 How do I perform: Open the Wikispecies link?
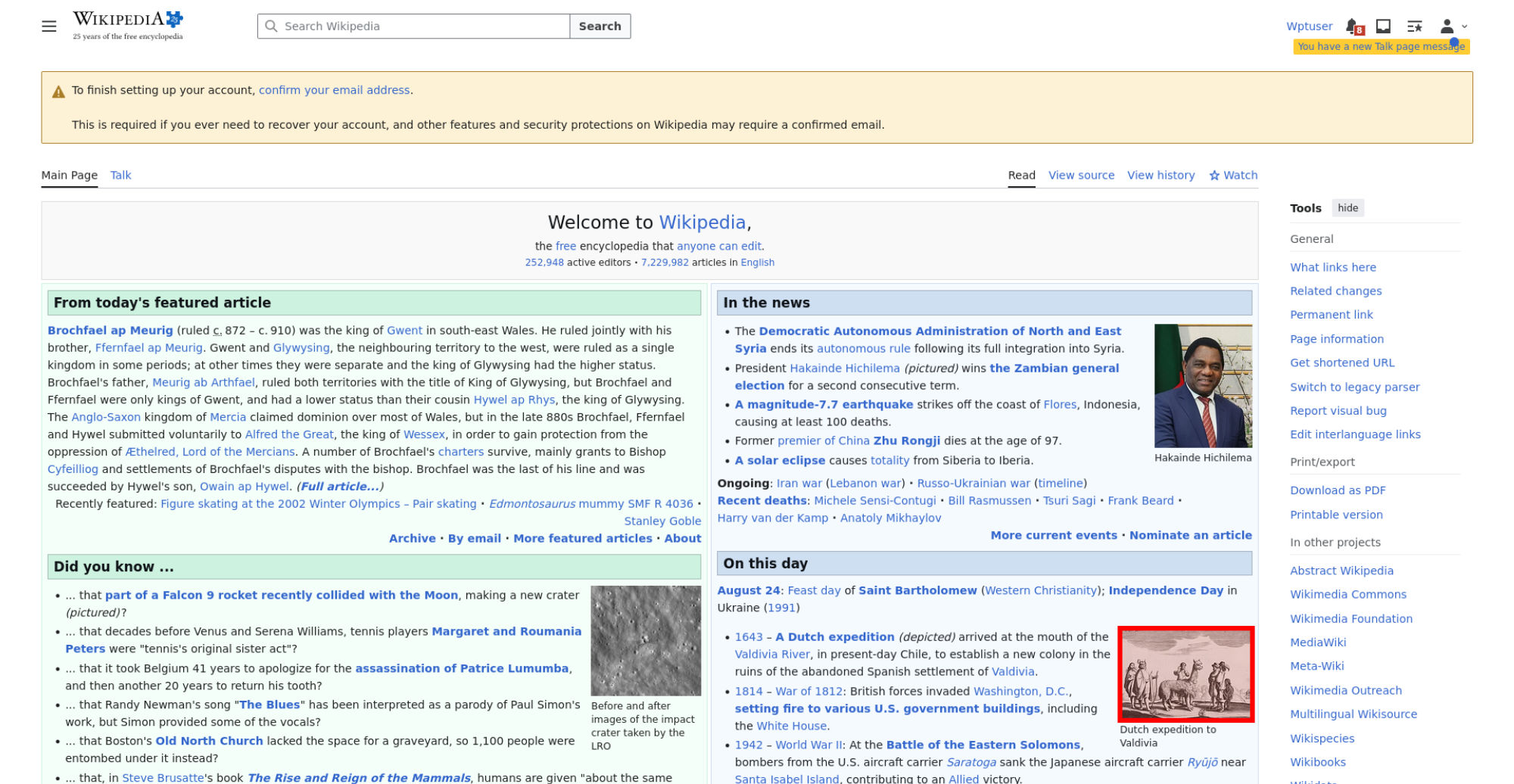[x=1322, y=739]
